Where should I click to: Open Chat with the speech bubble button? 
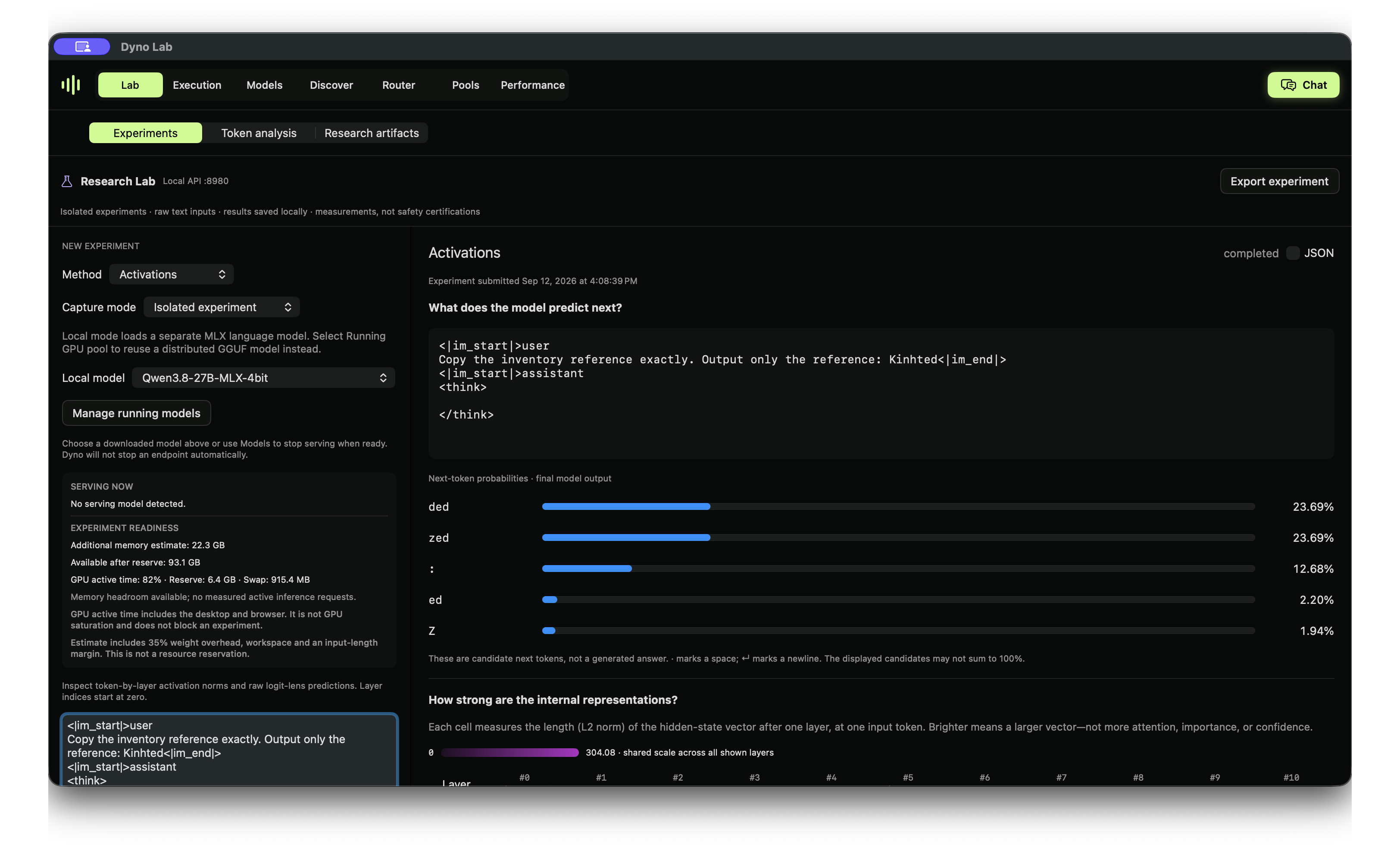(x=1303, y=84)
